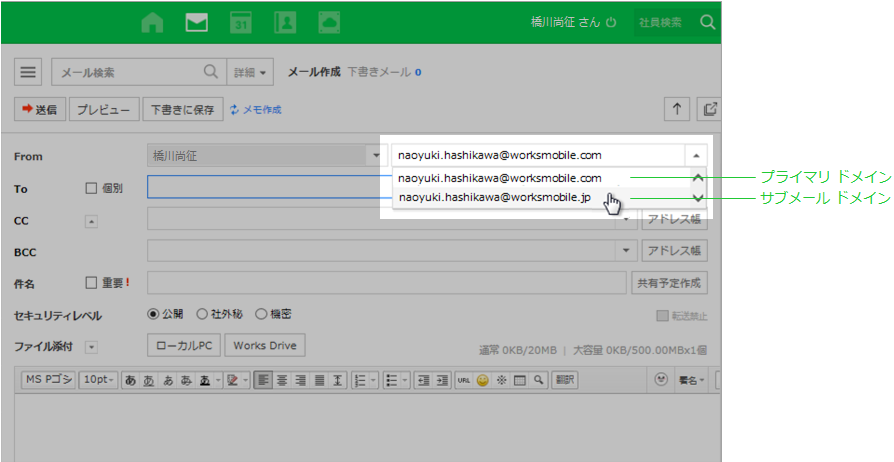This screenshot has height=462, width=894.
Task: Align text center
Action: tap(282, 380)
